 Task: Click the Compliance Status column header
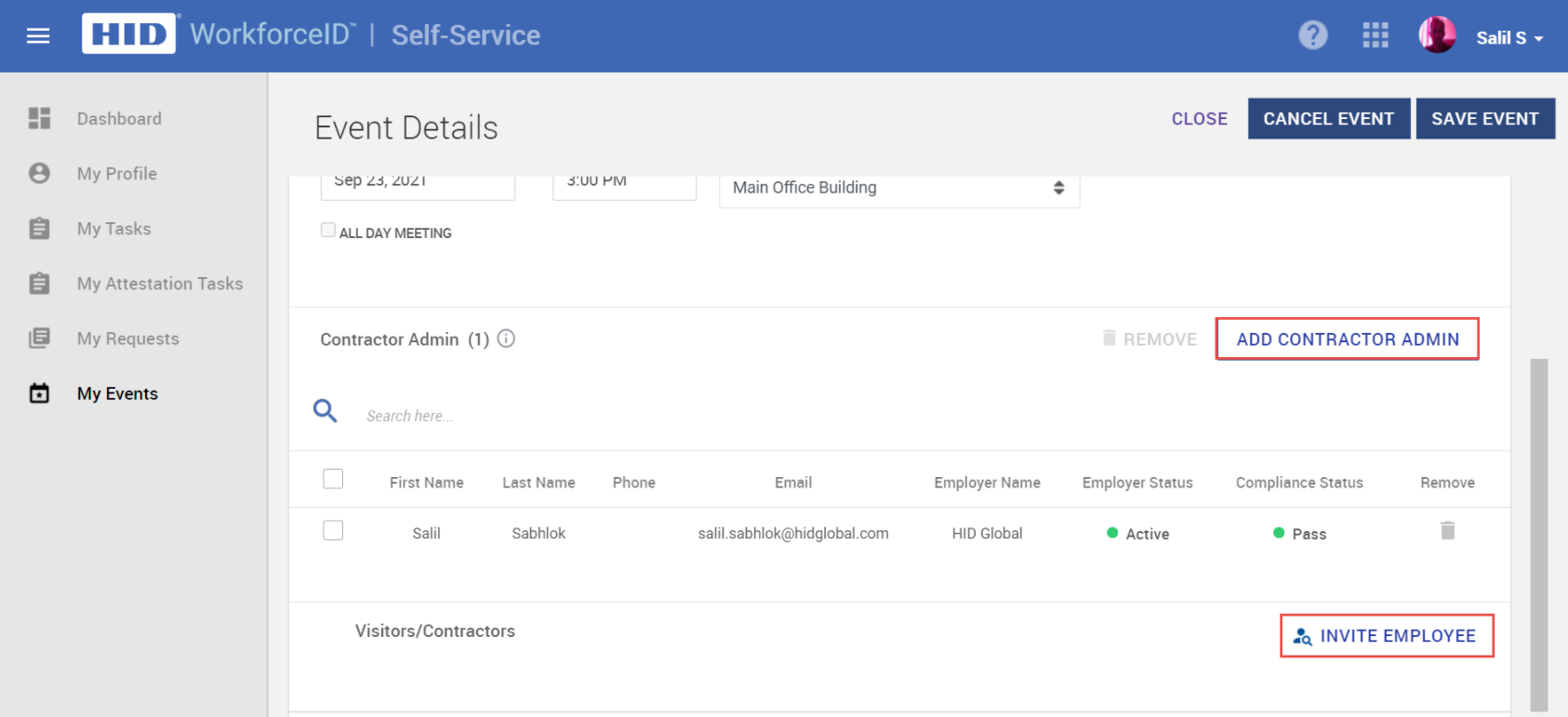tap(1299, 483)
